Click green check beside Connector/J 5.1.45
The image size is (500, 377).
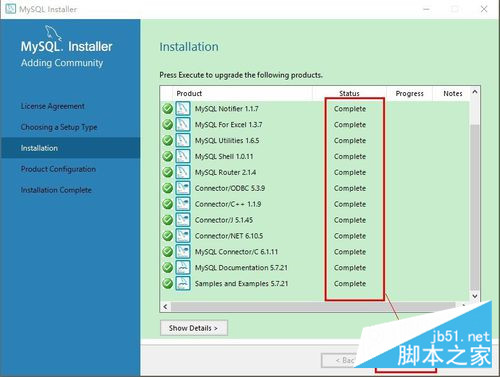(x=167, y=220)
